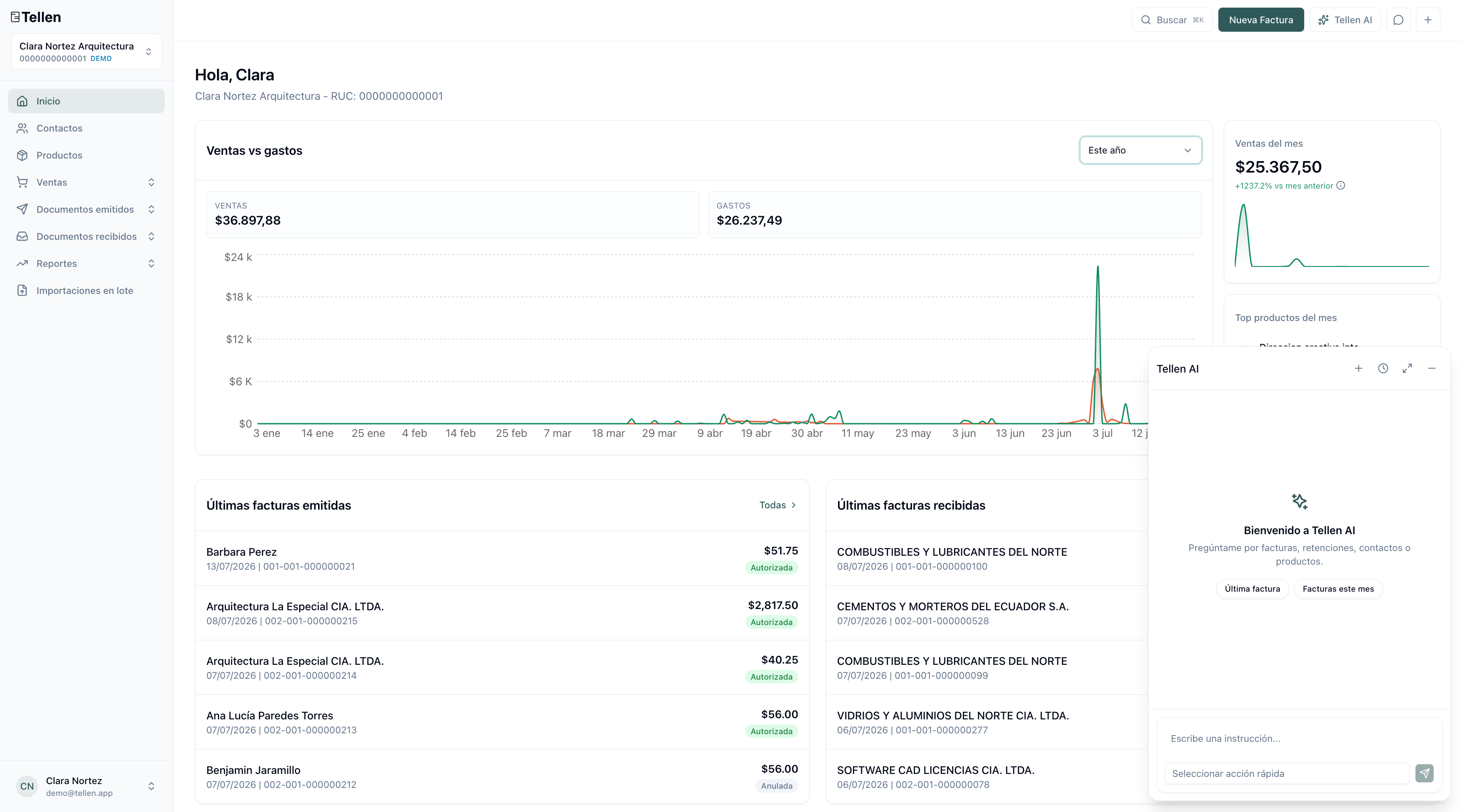Image resolution: width=1462 pixels, height=812 pixels.
Task: Click the CN user avatar
Action: tap(27, 786)
